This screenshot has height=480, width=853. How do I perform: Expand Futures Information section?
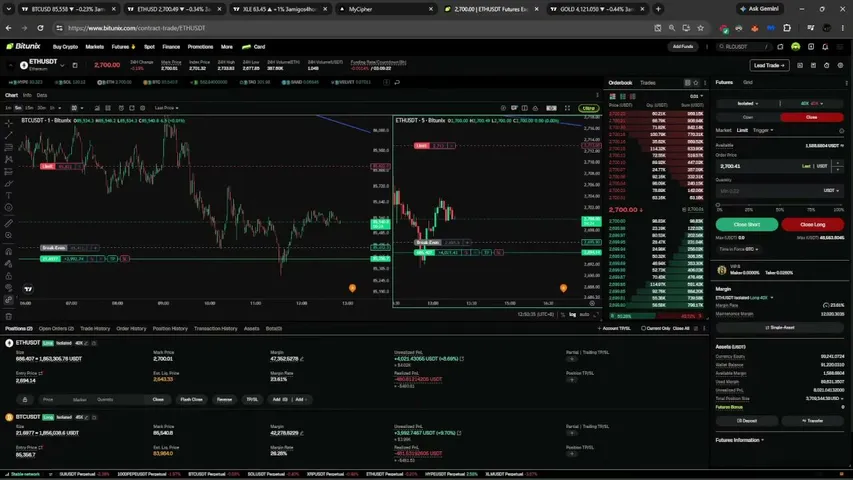pos(740,440)
